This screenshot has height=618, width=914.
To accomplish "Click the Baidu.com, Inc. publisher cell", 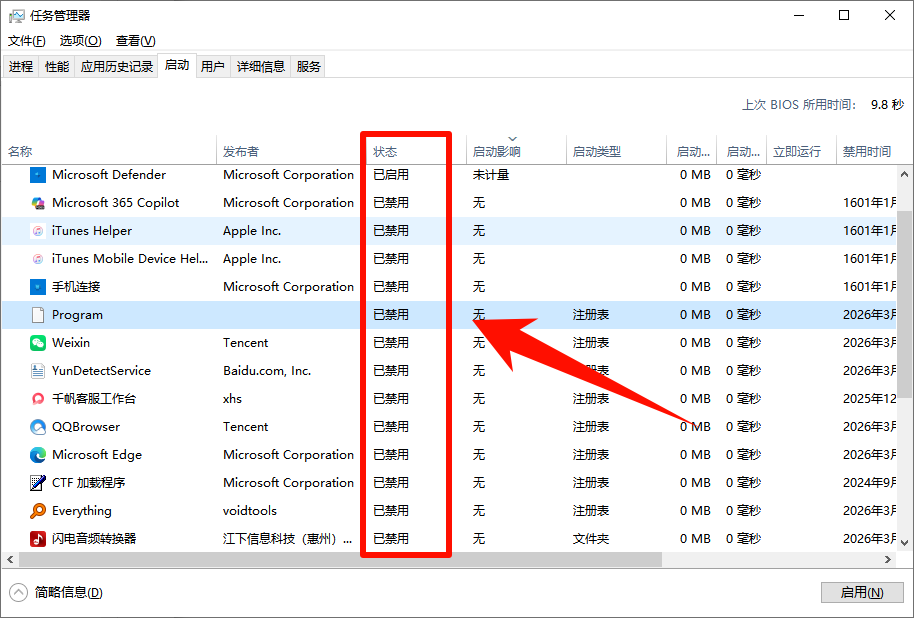I will [267, 371].
